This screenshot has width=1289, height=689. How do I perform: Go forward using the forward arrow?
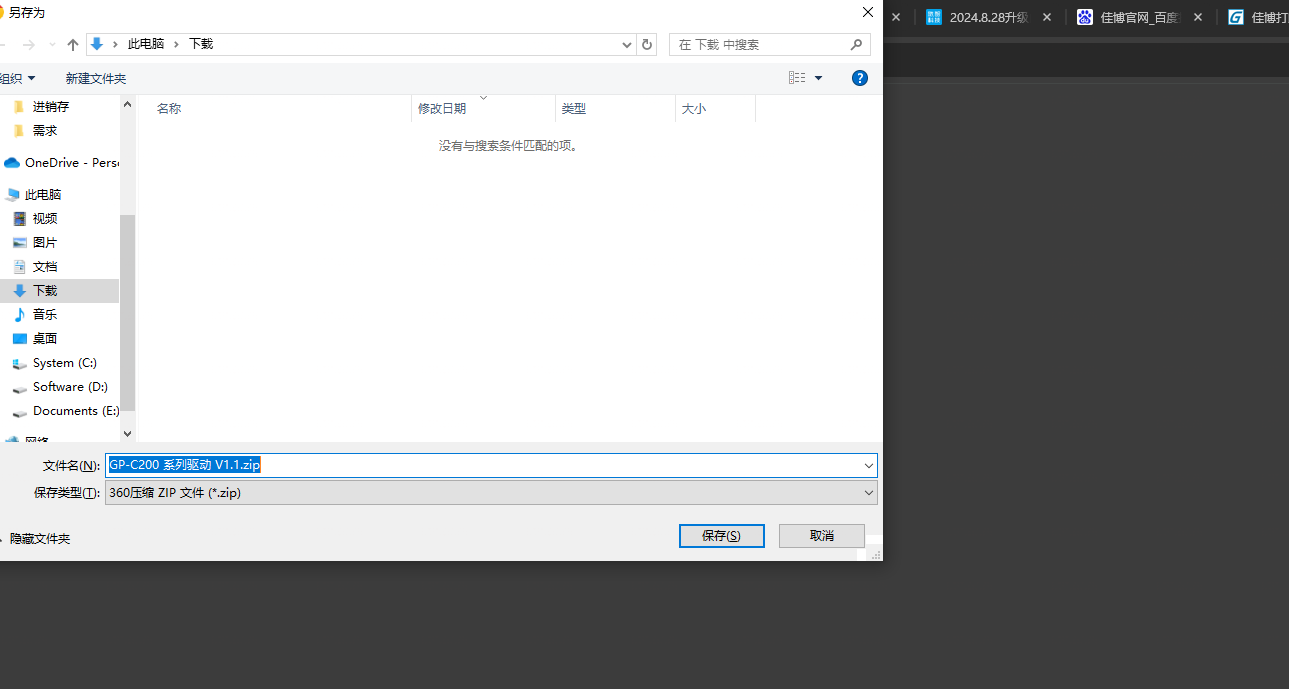click(29, 45)
